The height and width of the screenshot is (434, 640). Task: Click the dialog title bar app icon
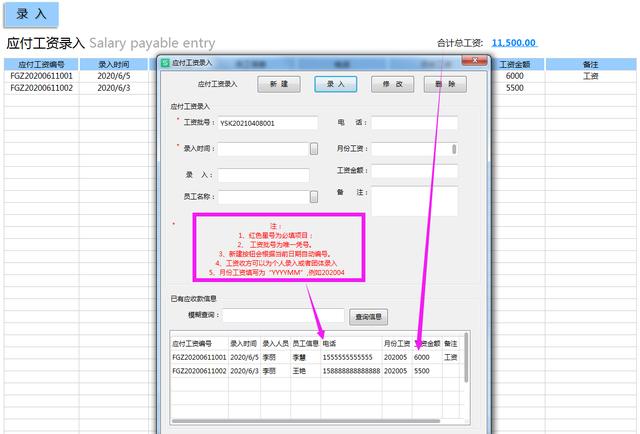pos(165,62)
